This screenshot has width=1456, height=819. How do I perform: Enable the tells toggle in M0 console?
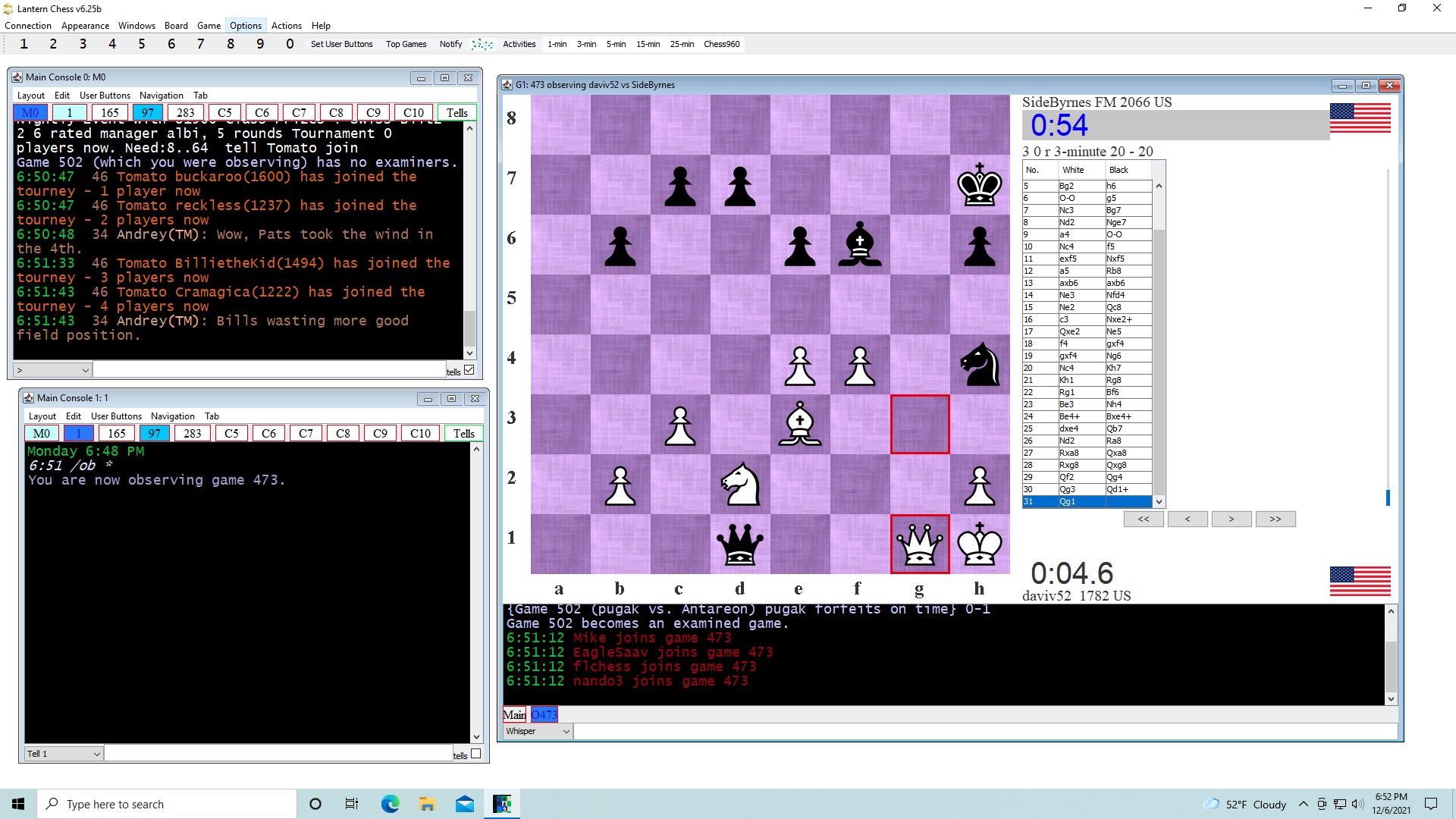[x=468, y=370]
